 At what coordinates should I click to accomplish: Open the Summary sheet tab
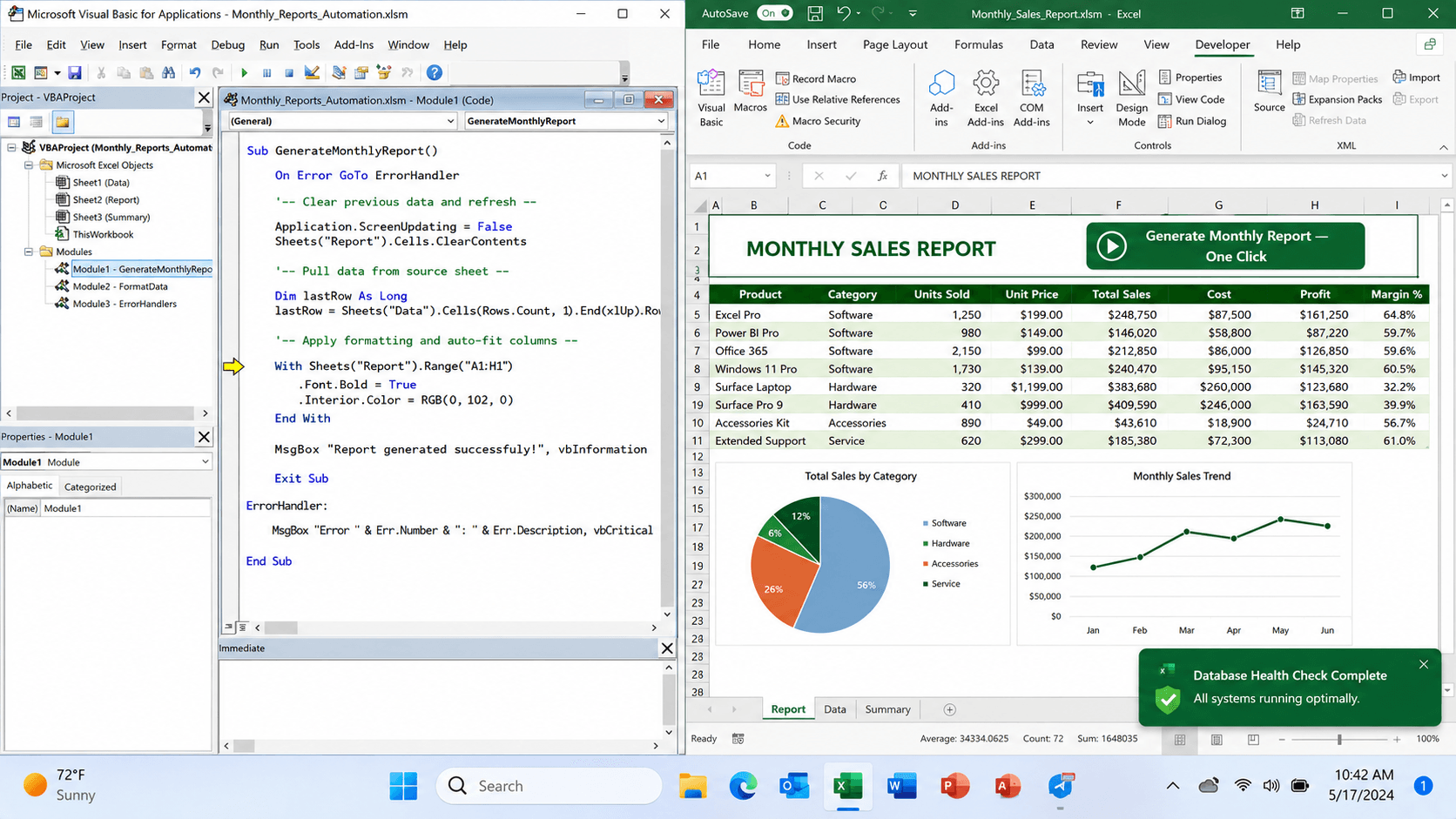(887, 709)
